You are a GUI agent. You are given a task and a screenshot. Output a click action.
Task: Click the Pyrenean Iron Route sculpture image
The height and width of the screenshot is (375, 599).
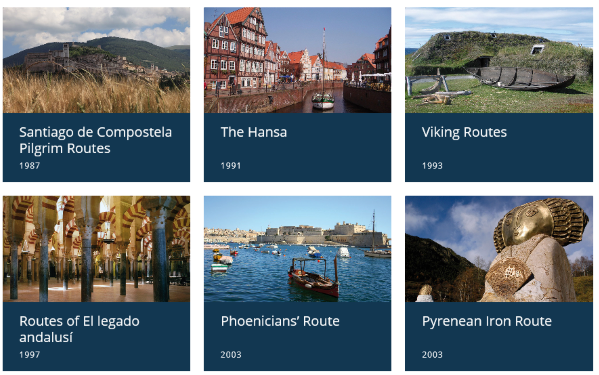tap(499, 249)
